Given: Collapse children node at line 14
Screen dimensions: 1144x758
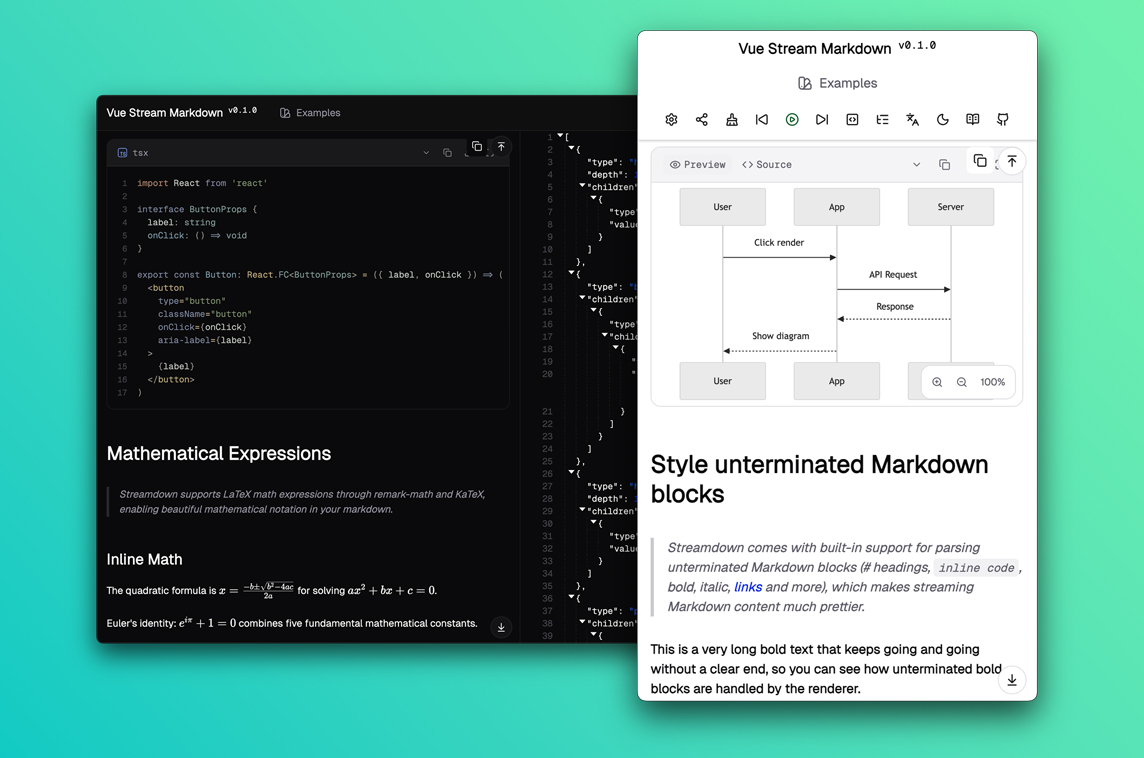Looking at the screenshot, I should 582,298.
